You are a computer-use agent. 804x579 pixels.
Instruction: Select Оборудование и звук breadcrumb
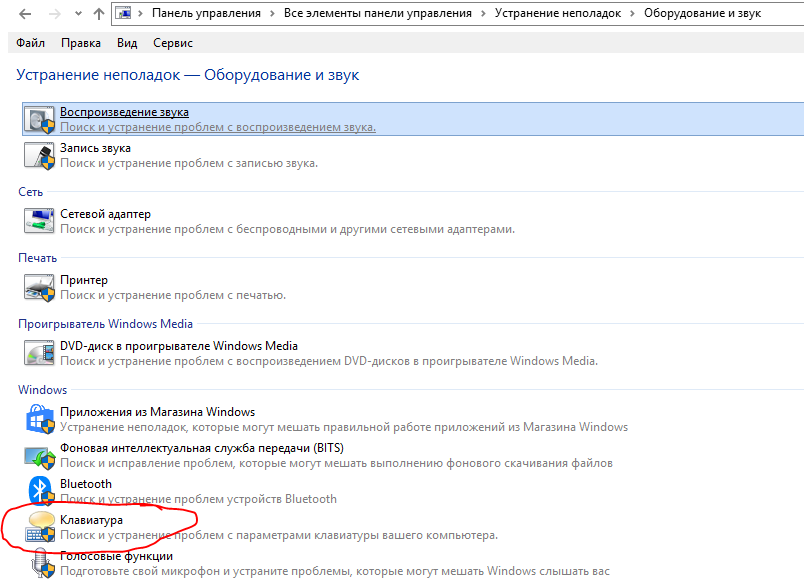[x=702, y=13]
